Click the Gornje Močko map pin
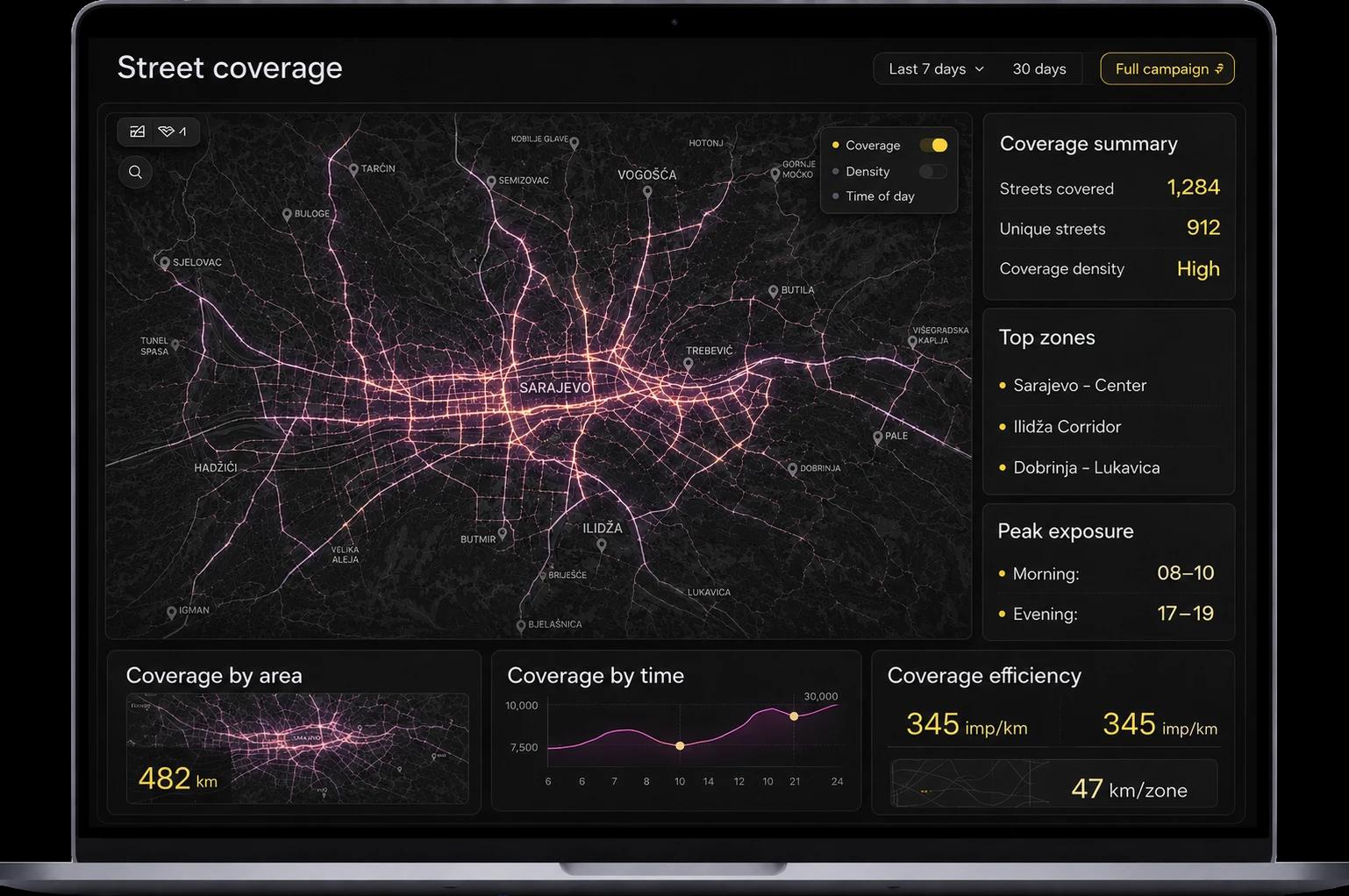Image resolution: width=1349 pixels, height=896 pixels. click(774, 174)
